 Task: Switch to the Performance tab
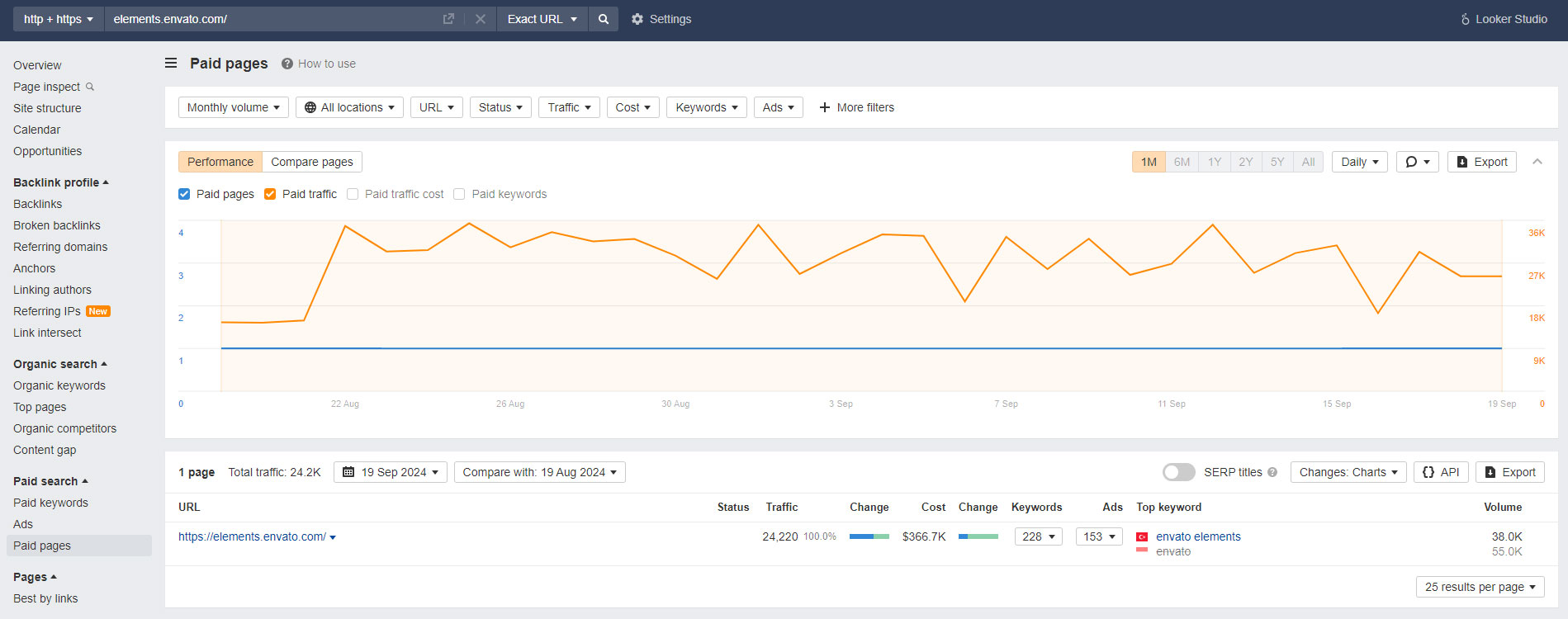click(220, 162)
